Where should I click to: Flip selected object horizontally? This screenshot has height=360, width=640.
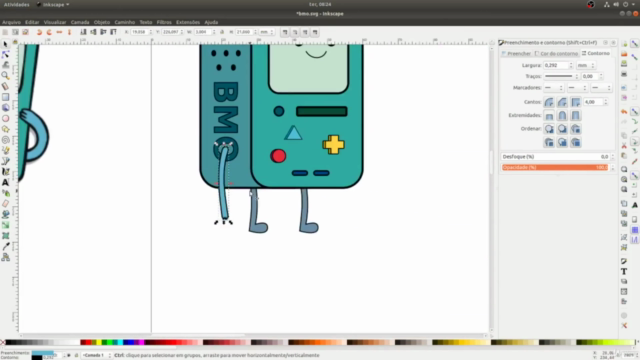pos(60,32)
